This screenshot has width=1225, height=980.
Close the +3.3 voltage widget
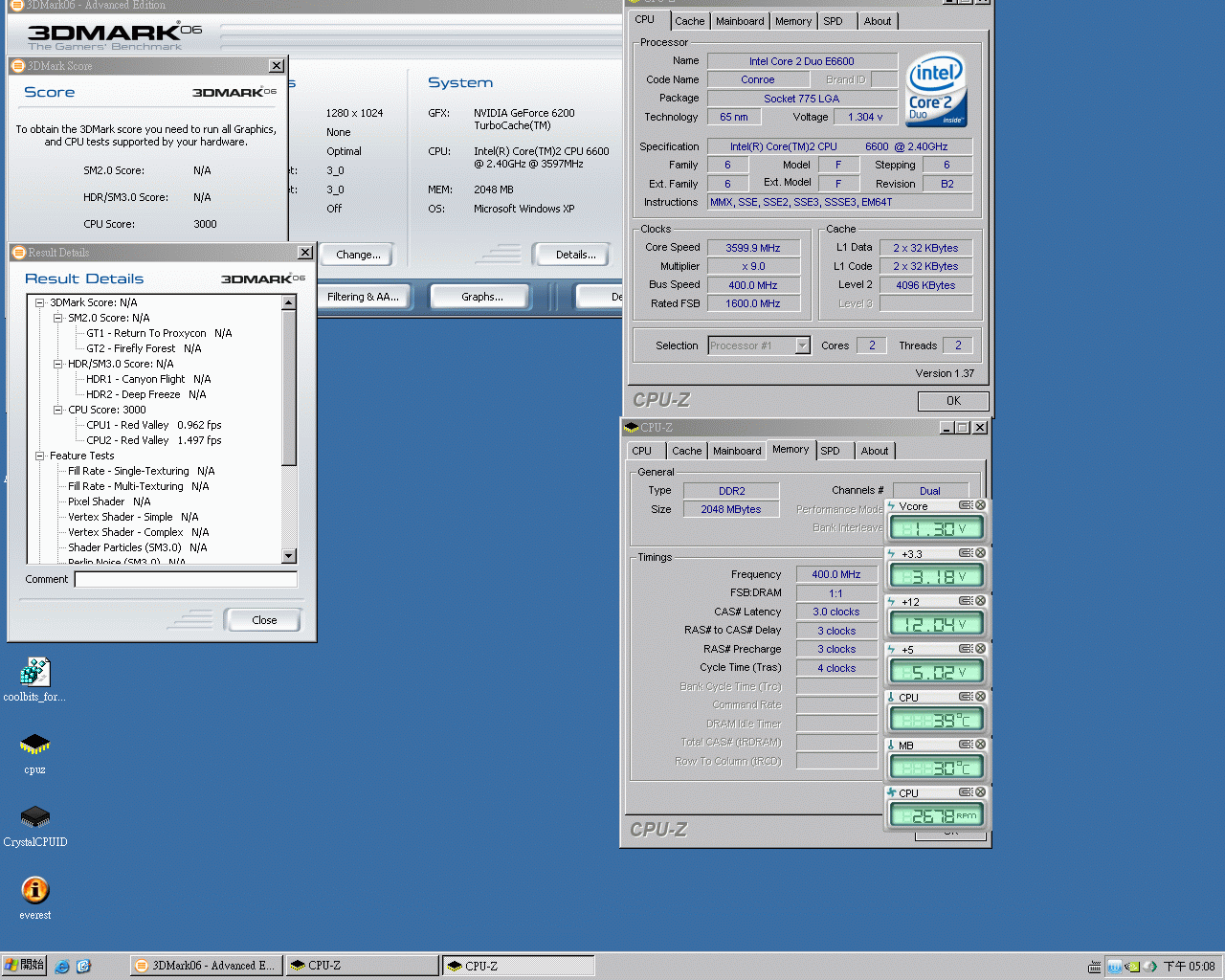click(980, 553)
